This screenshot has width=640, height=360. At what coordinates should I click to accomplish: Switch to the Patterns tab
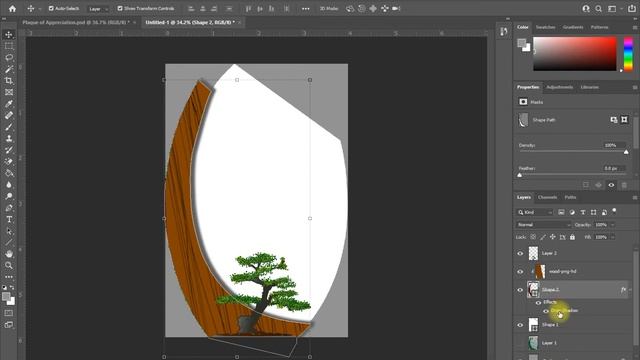coord(599,27)
